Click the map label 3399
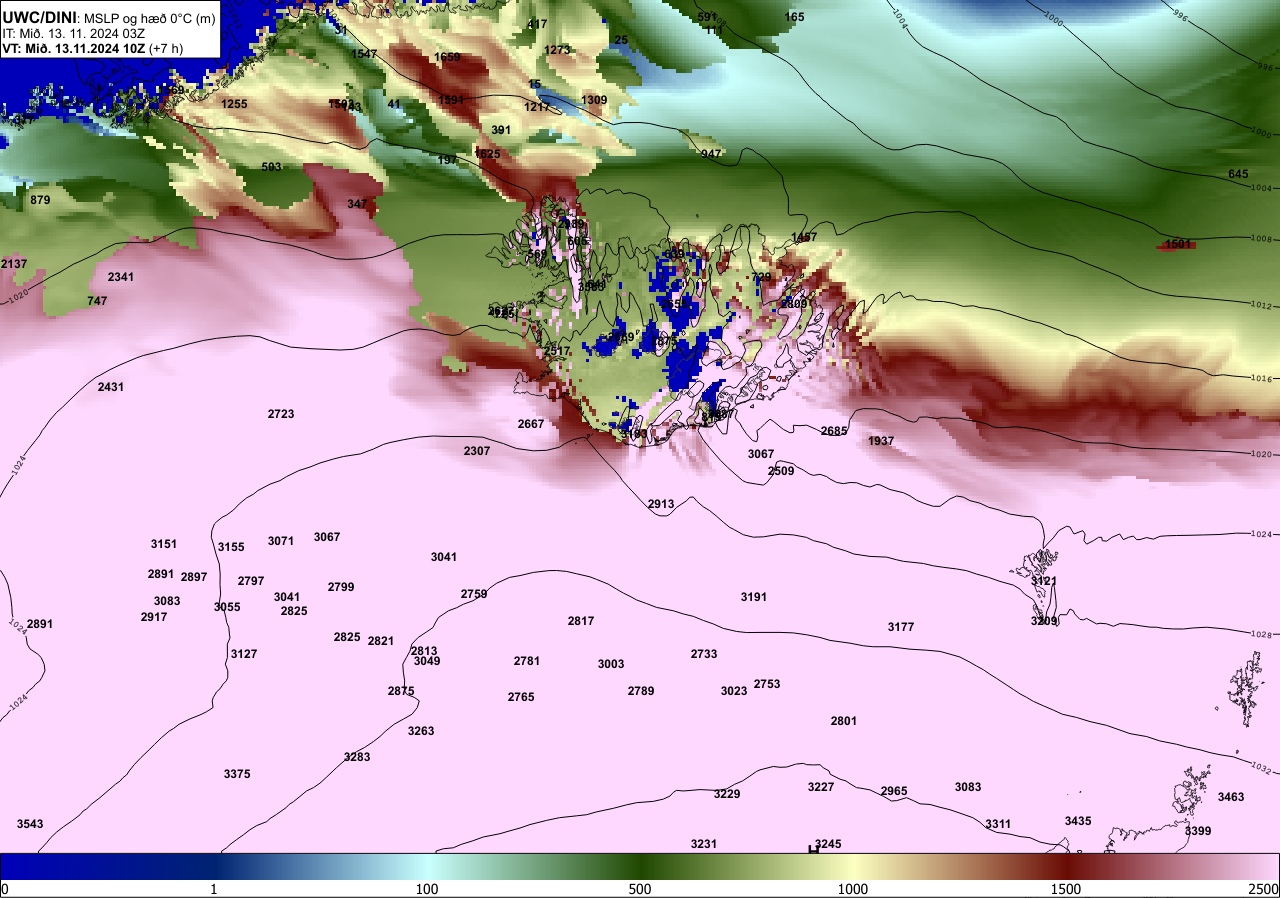The width and height of the screenshot is (1280, 898). (x=1198, y=831)
